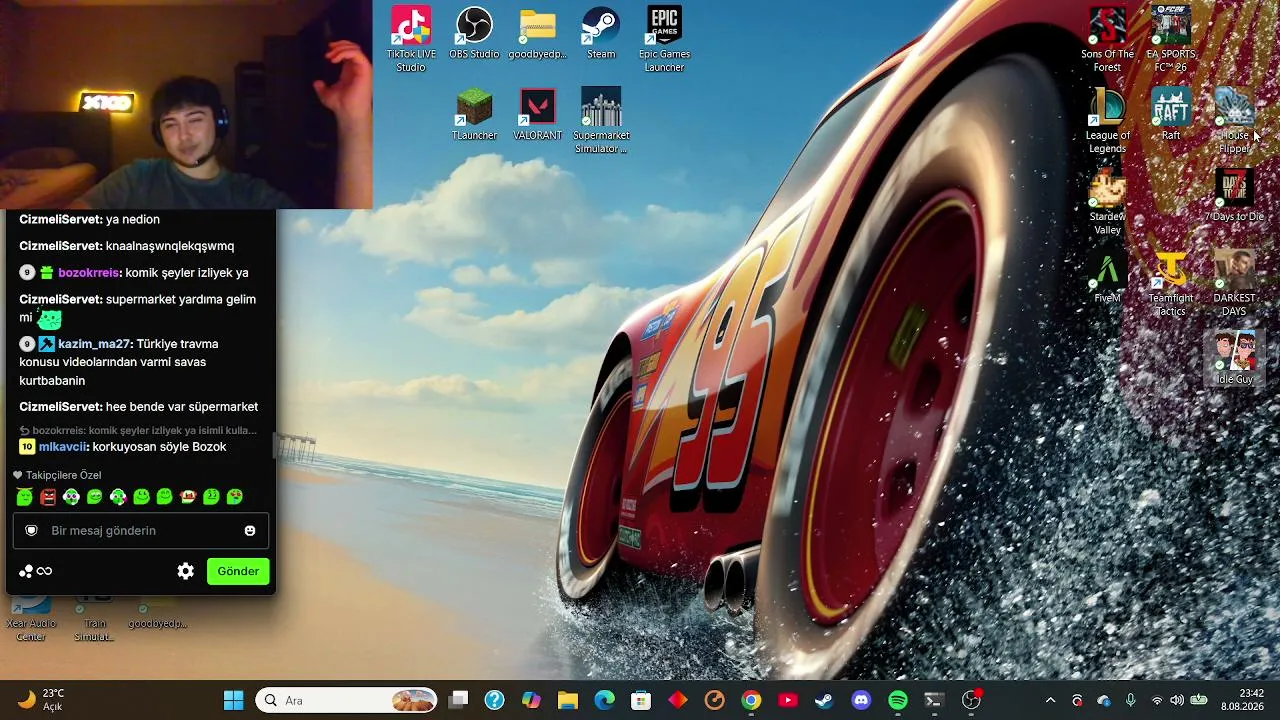This screenshot has width=1280, height=720.
Task: Open Discord from the taskbar
Action: 861,701
